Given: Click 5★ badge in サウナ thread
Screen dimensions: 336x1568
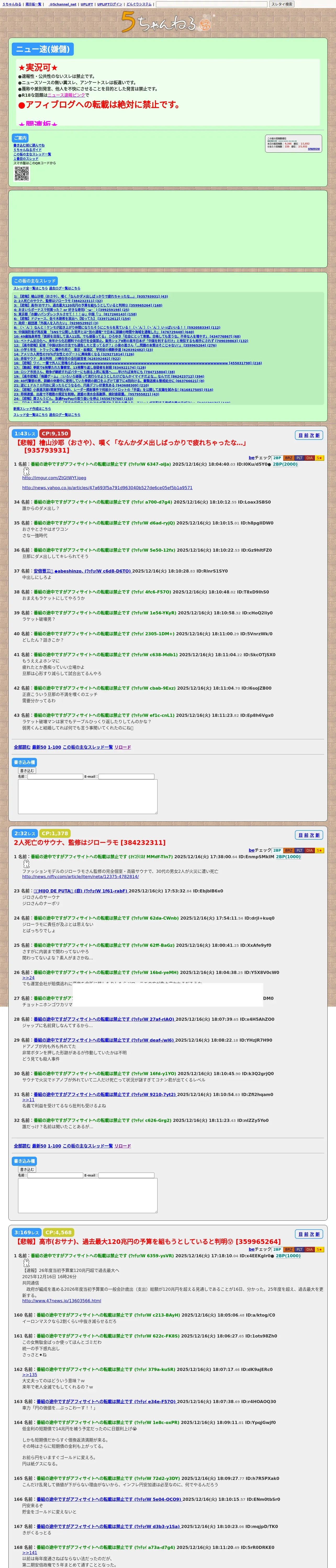Looking at the screenshot, I should [320, 850].
